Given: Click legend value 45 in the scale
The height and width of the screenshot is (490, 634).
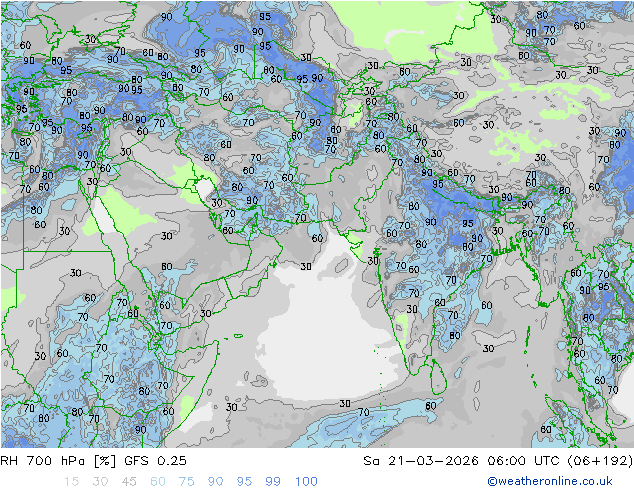Looking at the screenshot, I should [x=129, y=482].
